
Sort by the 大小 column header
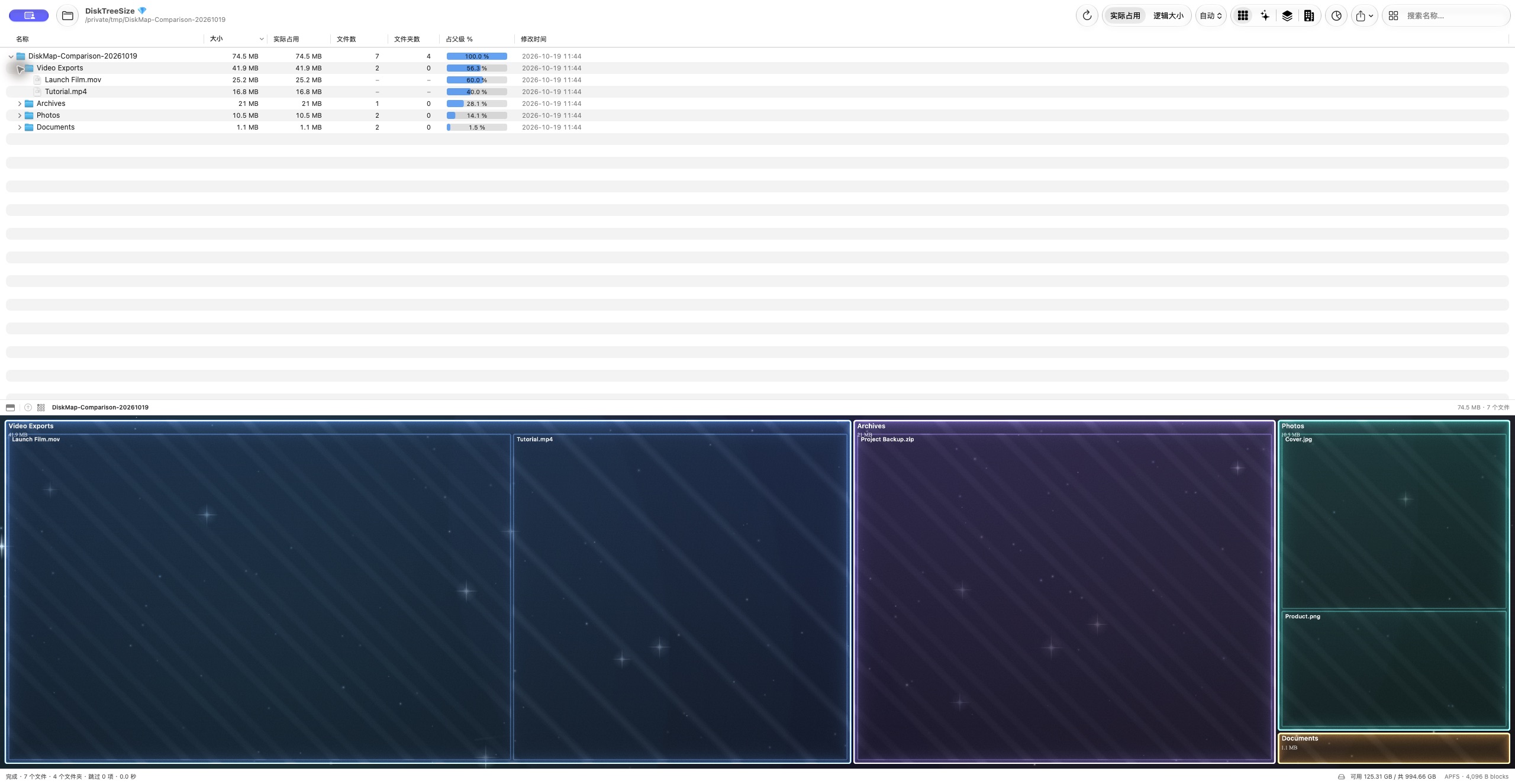pyautogui.click(x=236, y=39)
